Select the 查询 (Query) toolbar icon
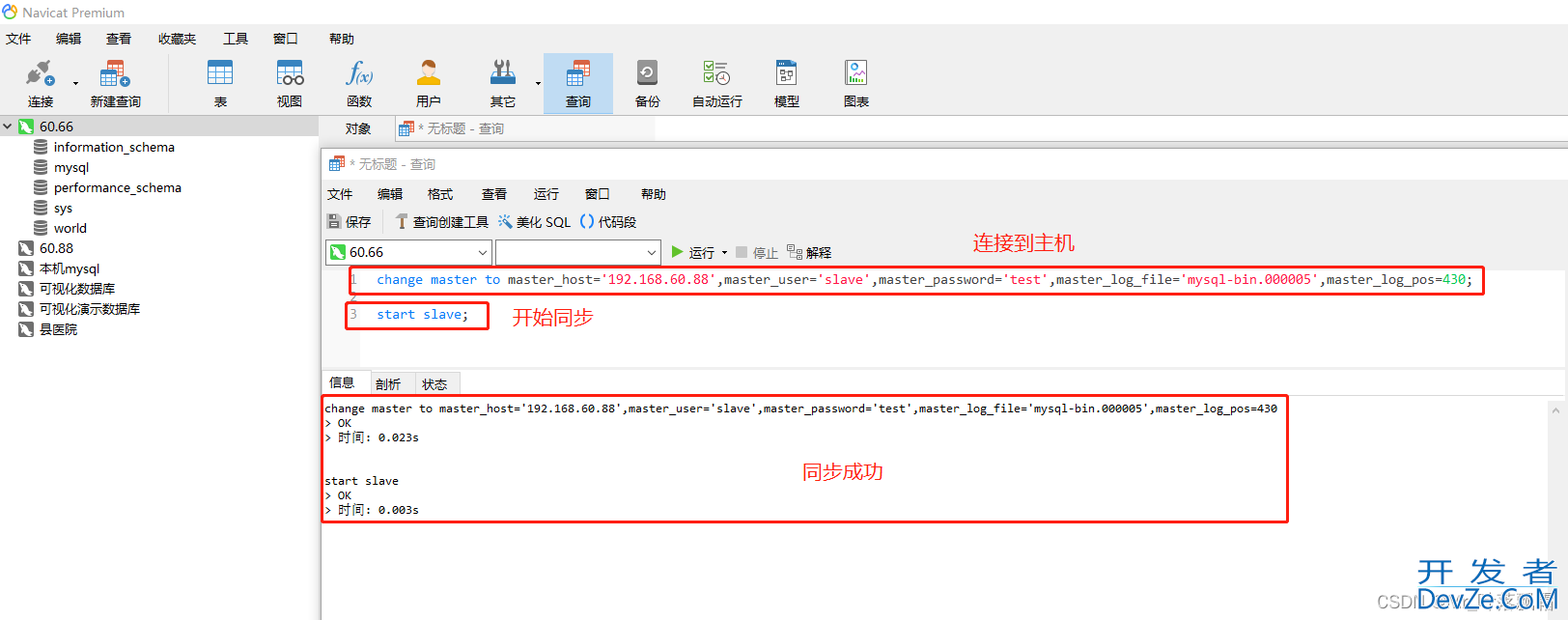 578,83
